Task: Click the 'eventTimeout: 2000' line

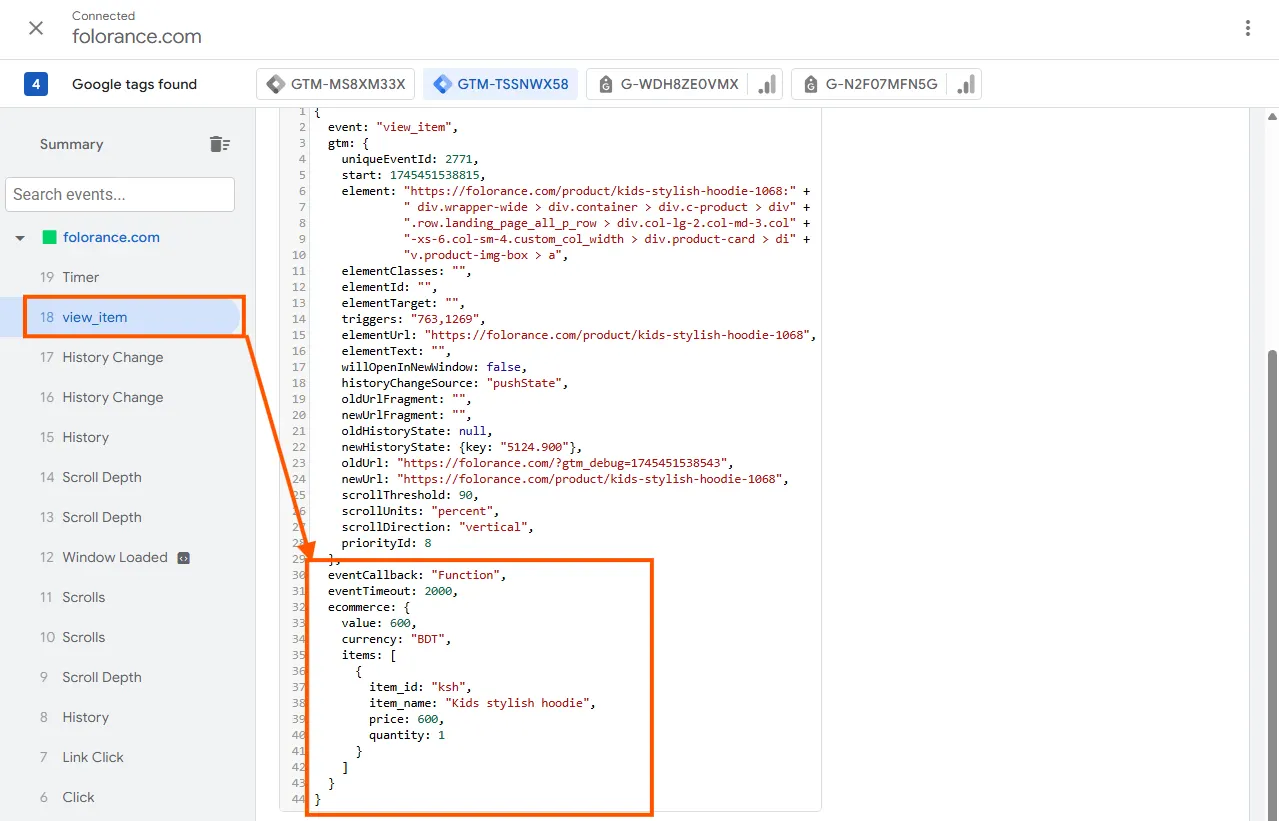Action: [x=393, y=591]
